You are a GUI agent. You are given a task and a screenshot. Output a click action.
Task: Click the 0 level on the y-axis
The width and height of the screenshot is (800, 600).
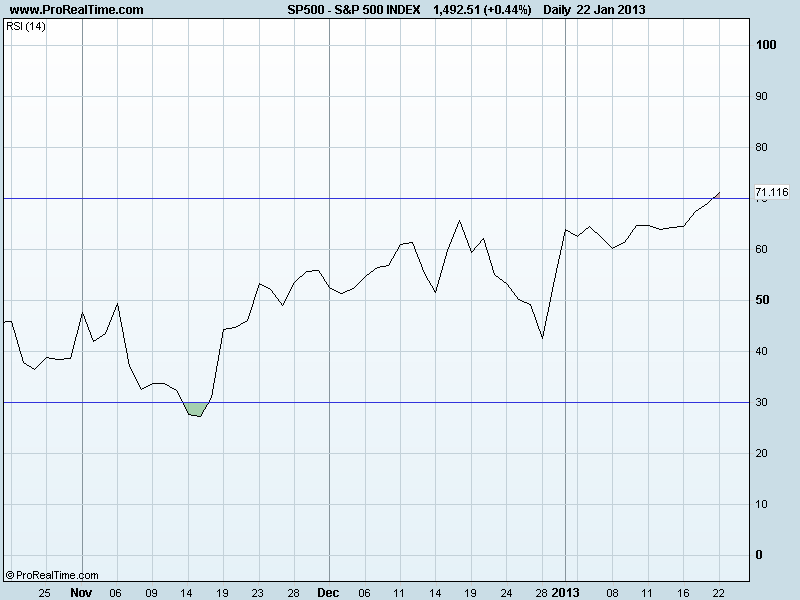coord(759,555)
